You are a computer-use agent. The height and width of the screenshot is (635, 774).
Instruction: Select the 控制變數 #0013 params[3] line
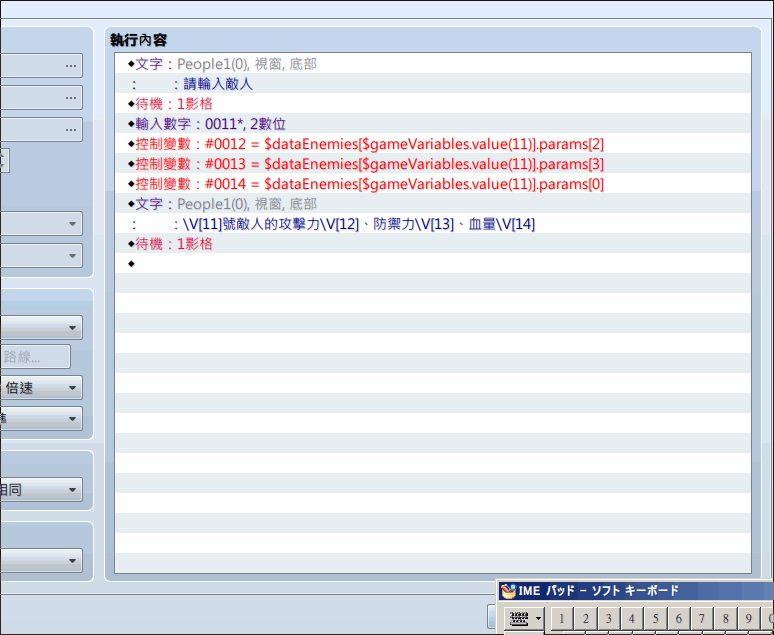[433, 164]
